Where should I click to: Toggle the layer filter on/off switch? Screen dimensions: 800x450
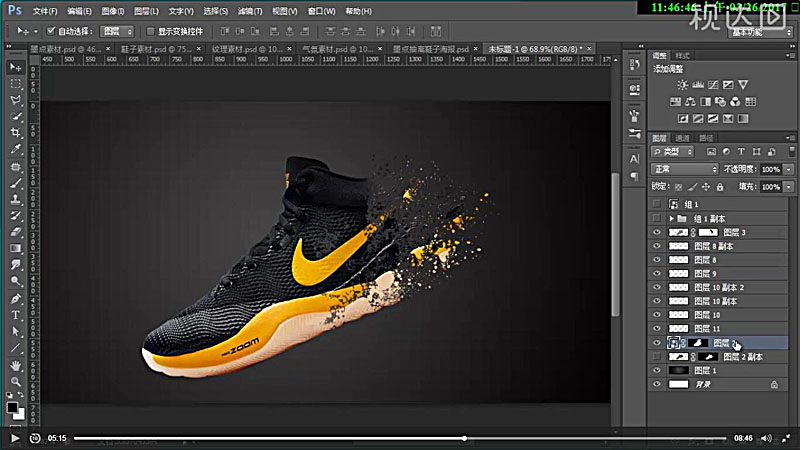click(792, 151)
